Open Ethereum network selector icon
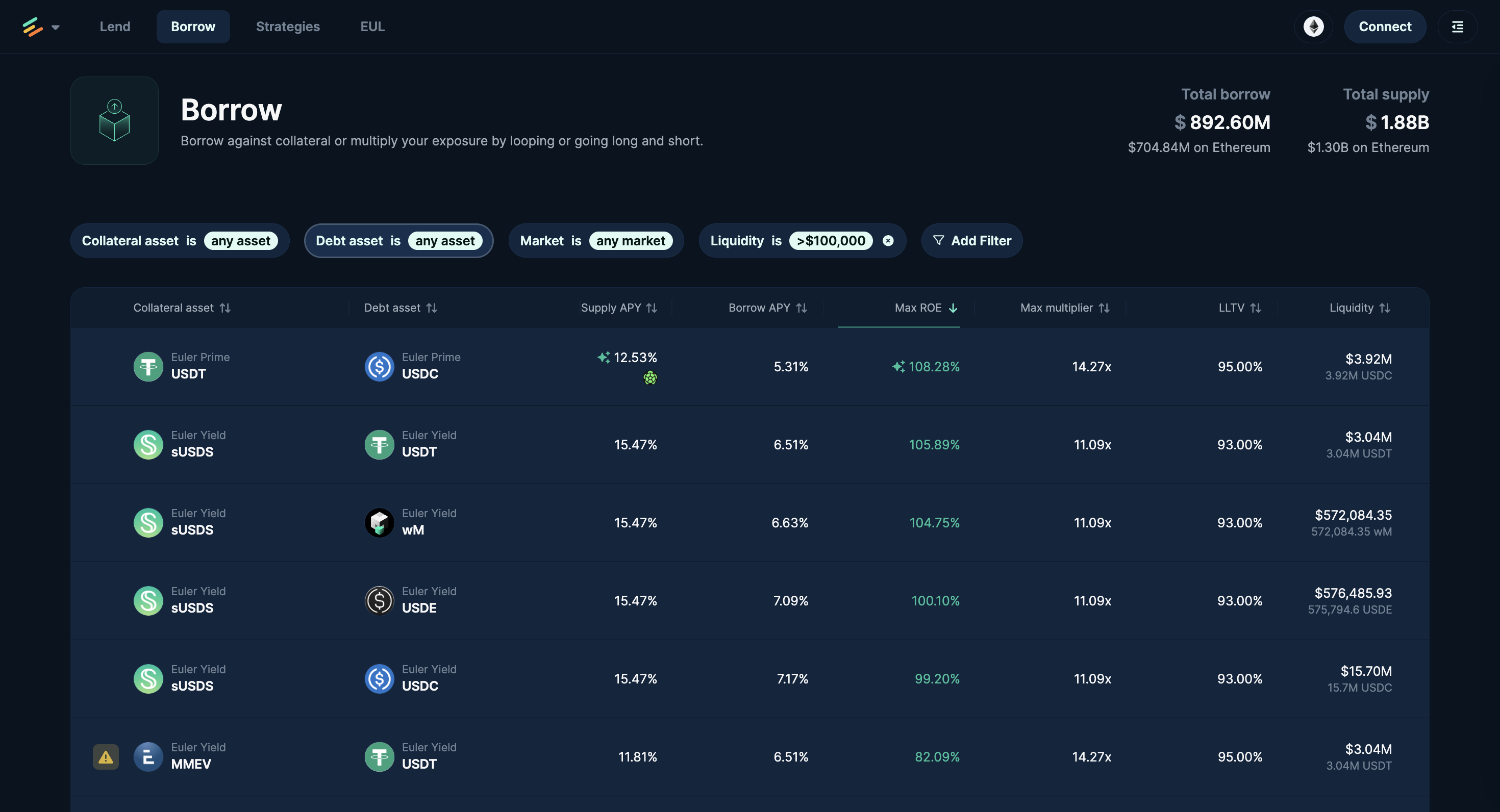 1313,27
